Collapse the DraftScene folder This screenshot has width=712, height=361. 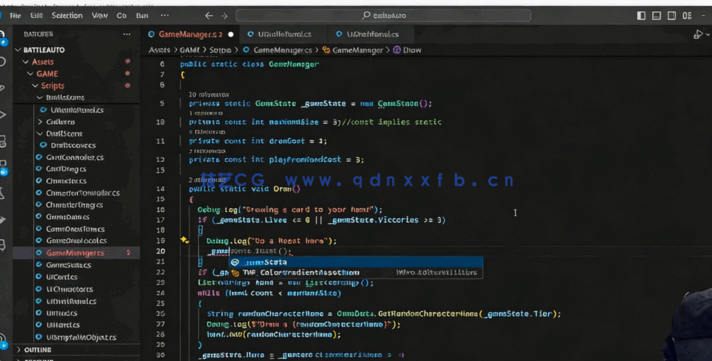tap(40, 134)
